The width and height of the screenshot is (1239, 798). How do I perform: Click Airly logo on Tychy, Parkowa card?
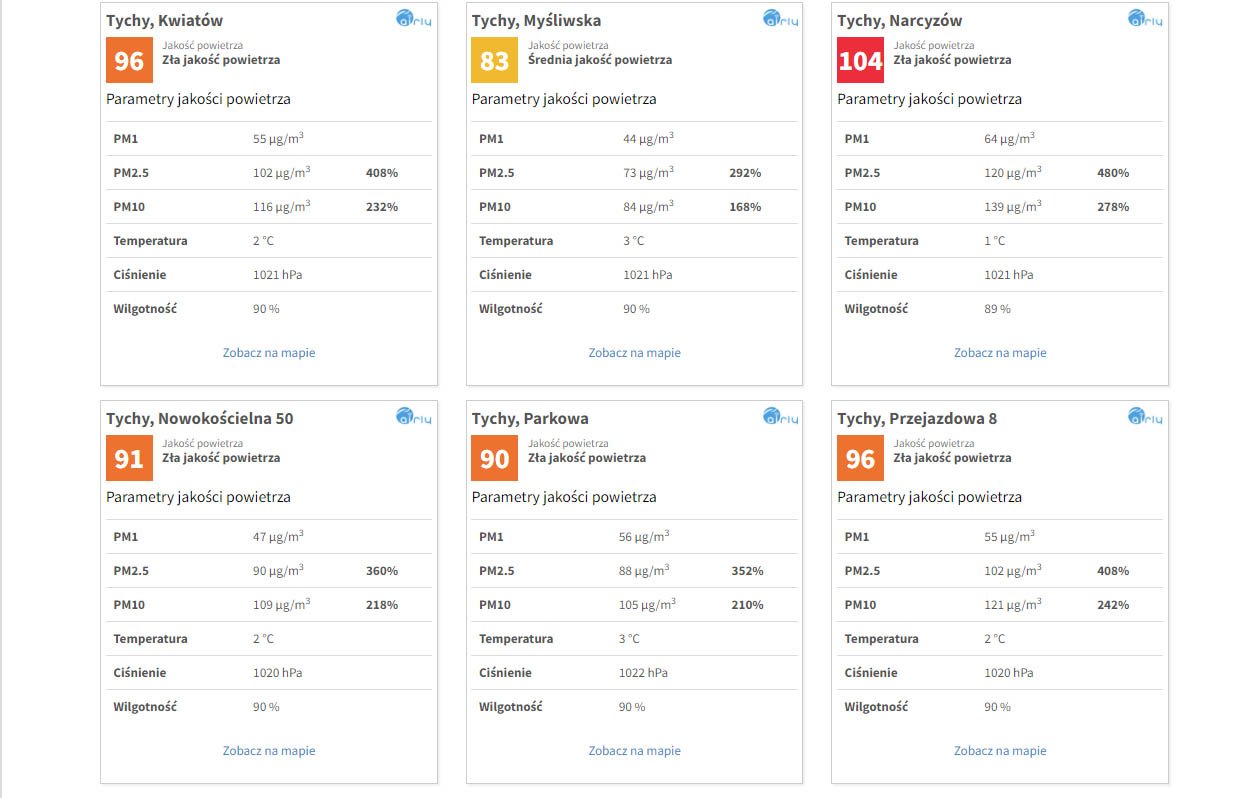coord(780,417)
